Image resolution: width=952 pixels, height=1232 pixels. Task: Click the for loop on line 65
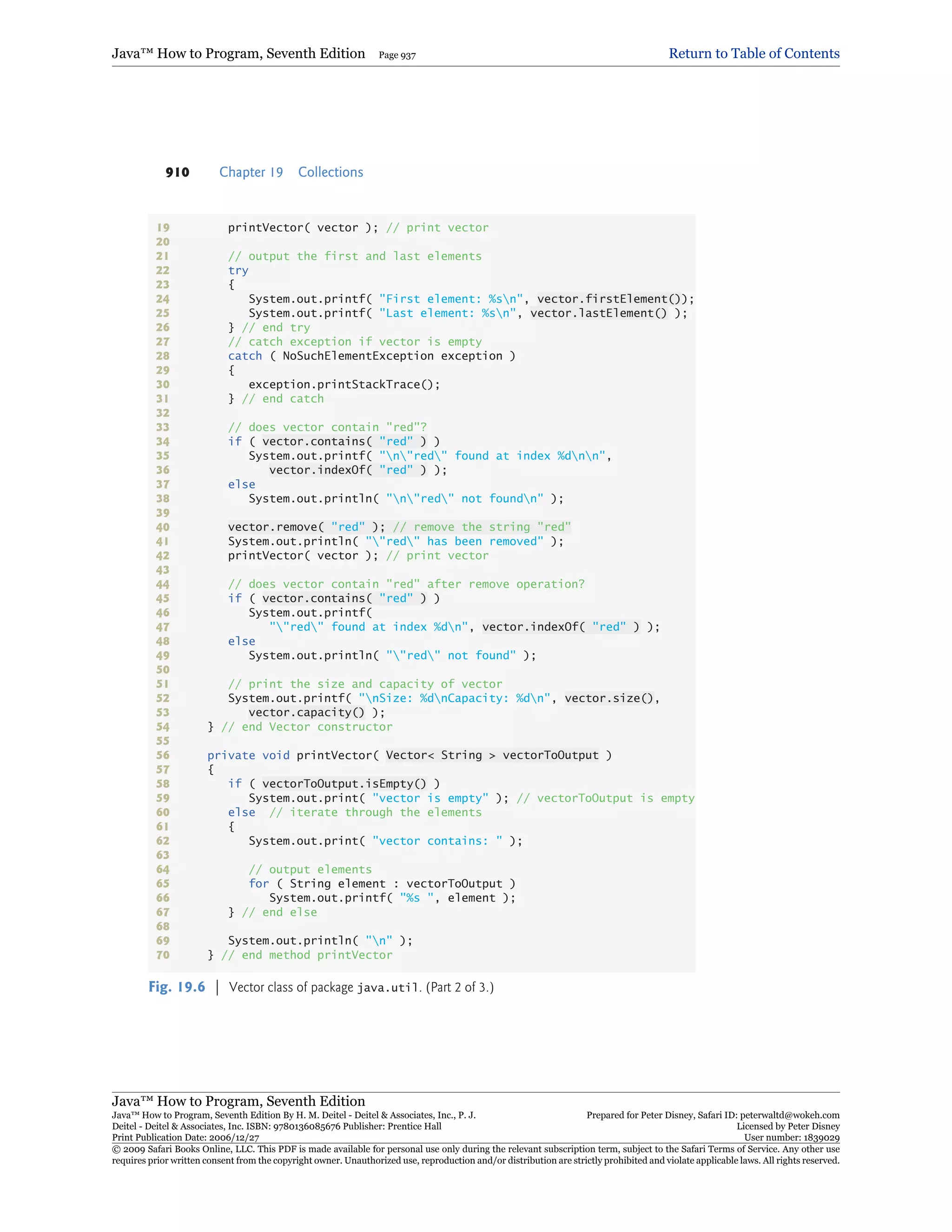tap(382, 883)
